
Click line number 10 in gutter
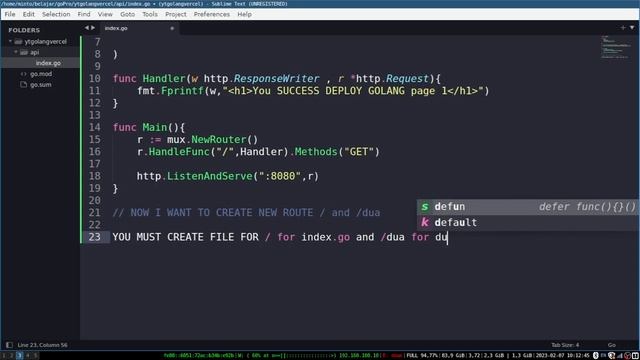[x=95, y=78]
